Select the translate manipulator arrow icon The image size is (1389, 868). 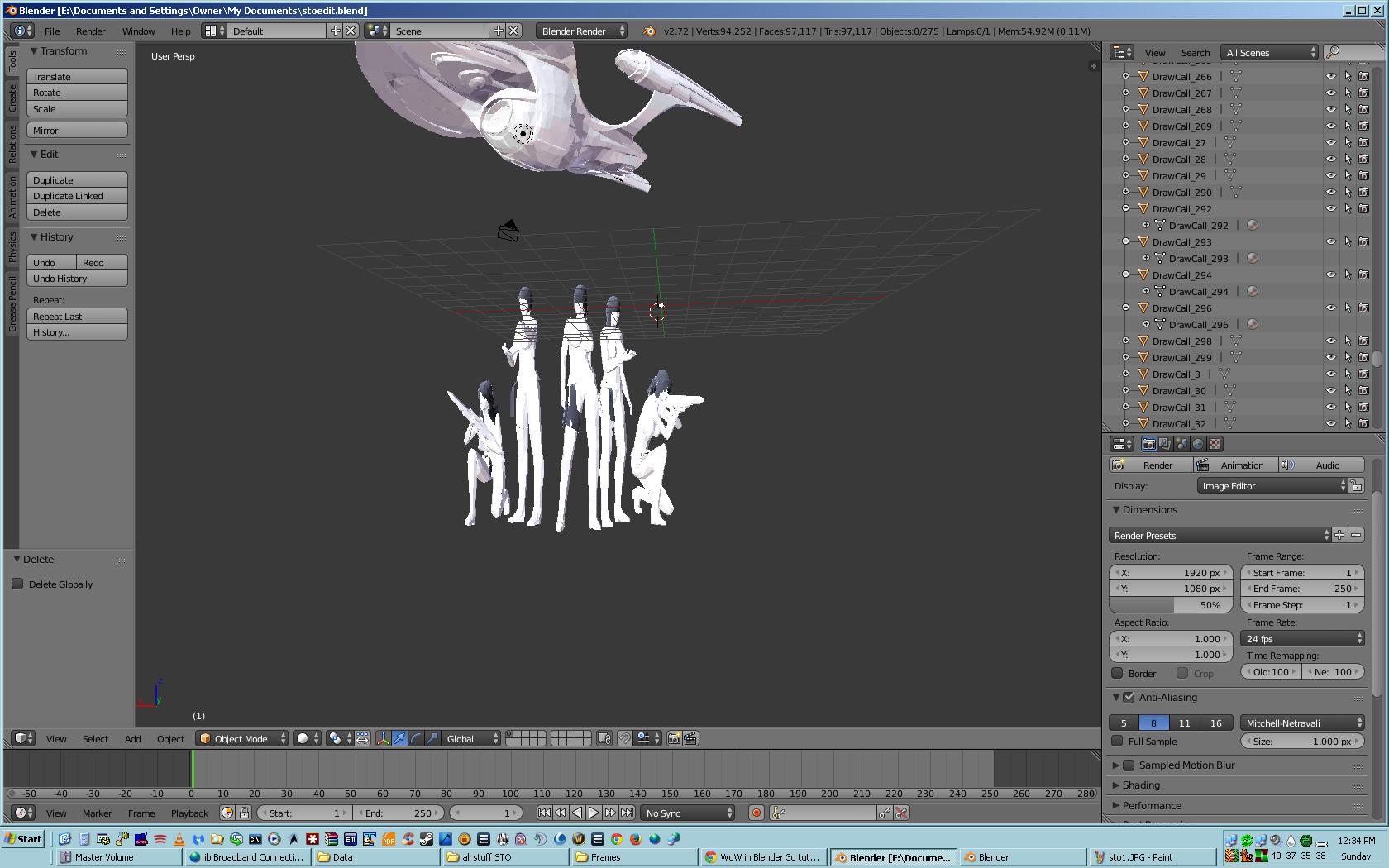pyautogui.click(x=400, y=739)
